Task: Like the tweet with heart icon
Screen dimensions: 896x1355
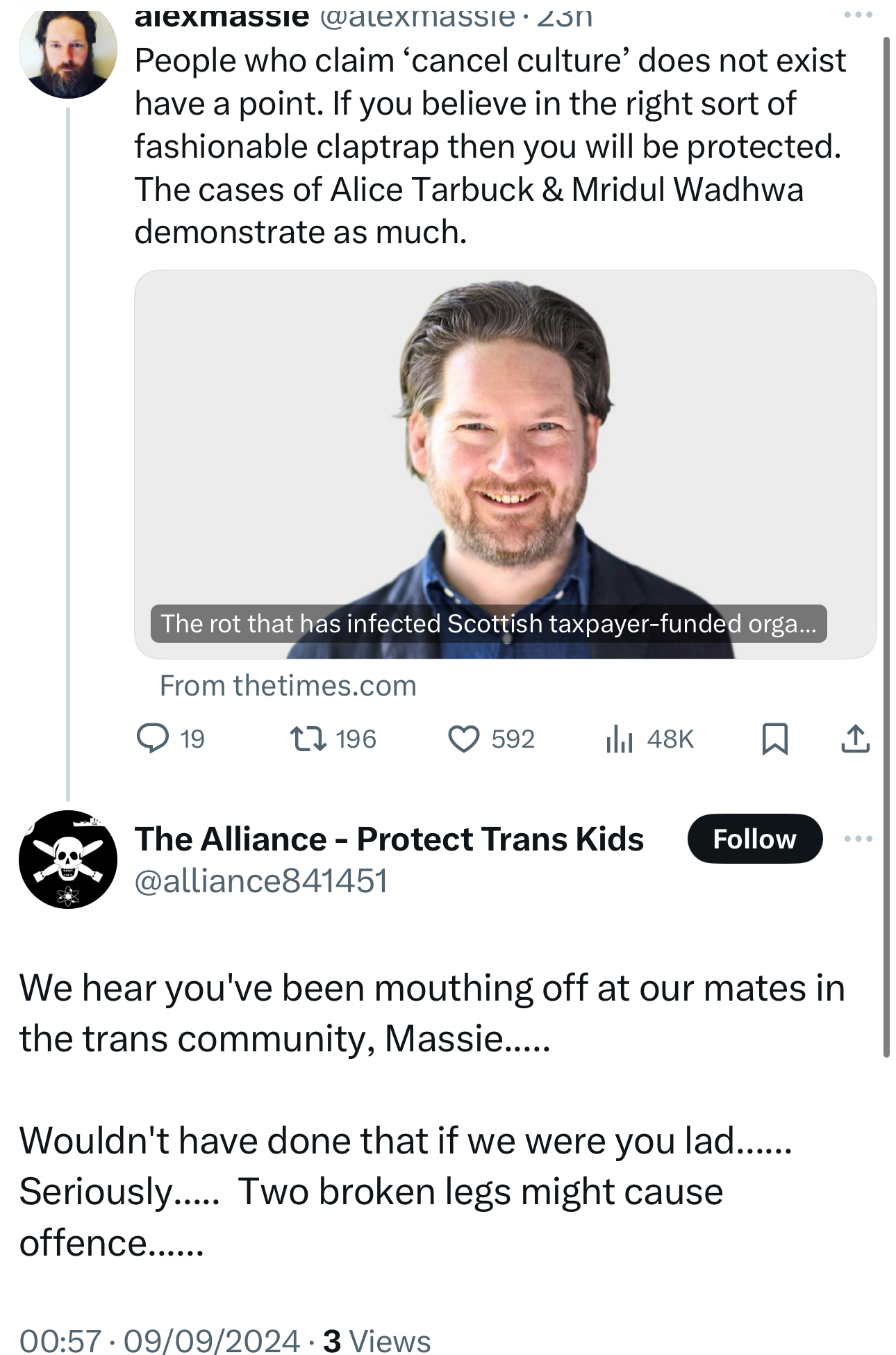Action: (x=464, y=739)
